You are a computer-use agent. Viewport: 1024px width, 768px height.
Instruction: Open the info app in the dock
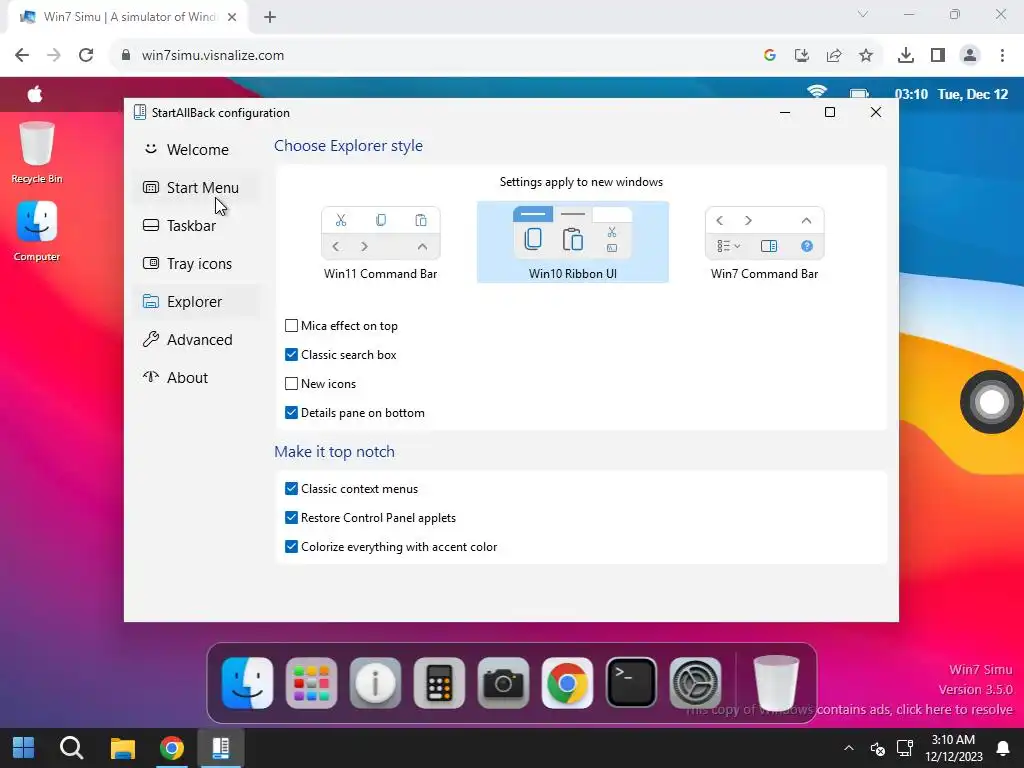376,683
